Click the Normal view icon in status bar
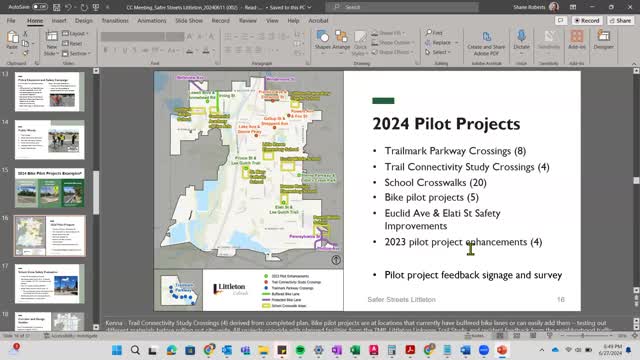The width and height of the screenshot is (640, 360). pyautogui.click(x=500, y=336)
